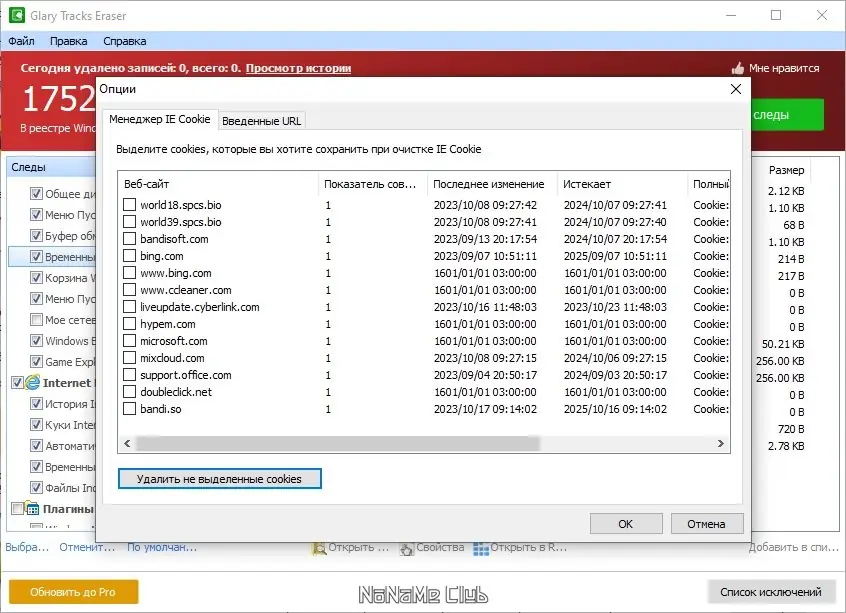Image resolution: width=846 pixels, height=613 pixels.
Task: Uncheck the Game Explorer checkbox in the tree
Action: pos(36,362)
